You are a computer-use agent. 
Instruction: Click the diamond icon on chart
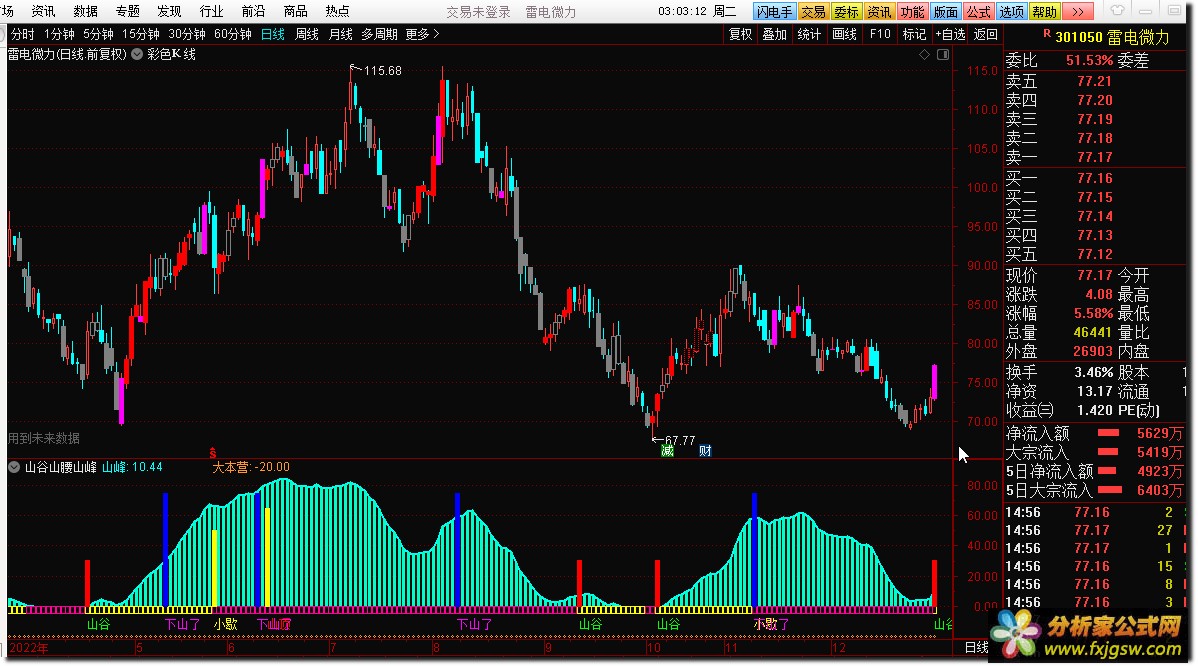tap(924, 54)
